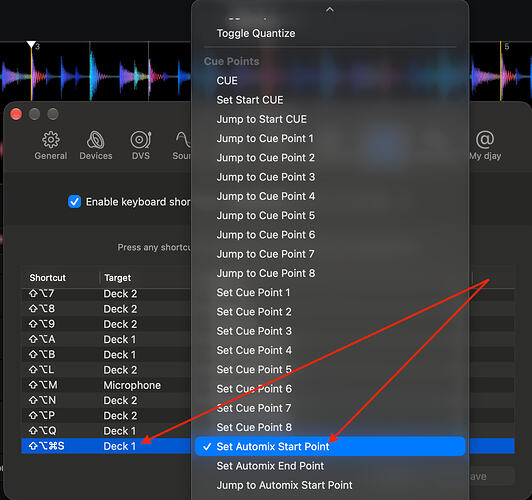Select the ⇧⌥L Deck 2 shortcut row
Image resolution: width=532 pixels, height=500 pixels.
106,370
